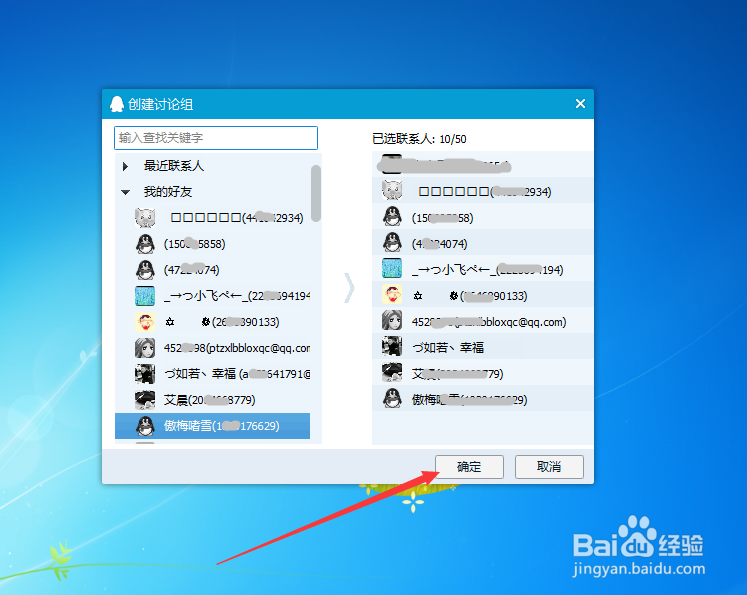Select highlighted 傲梅啫雪 in left list
Screen dimensions: 747x595
212,426
